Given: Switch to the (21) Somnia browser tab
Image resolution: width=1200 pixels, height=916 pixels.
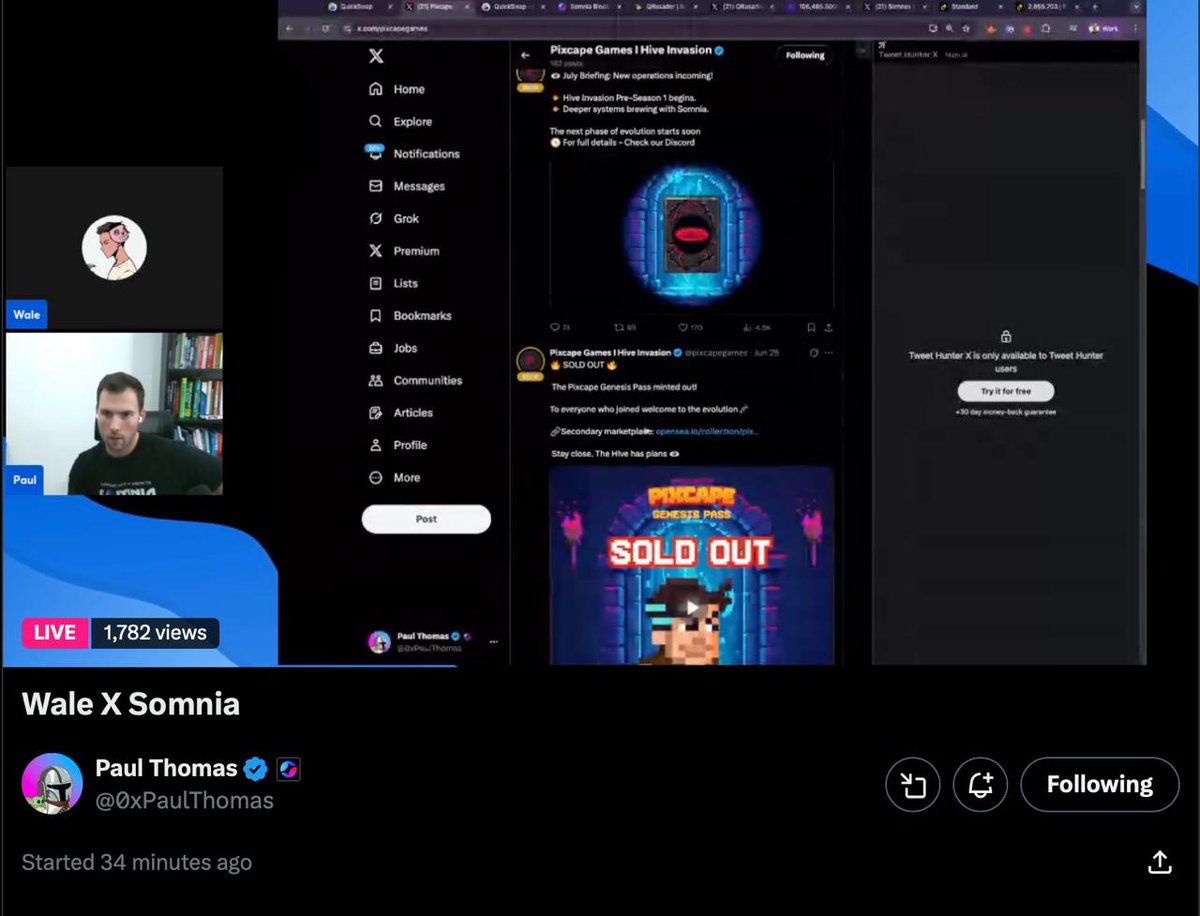Looking at the screenshot, I should [895, 6].
